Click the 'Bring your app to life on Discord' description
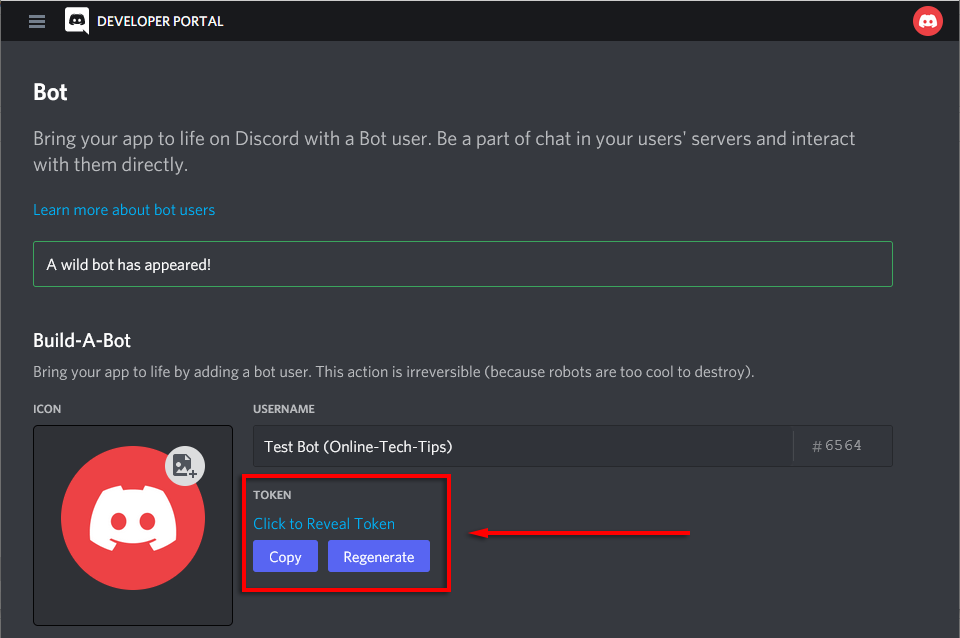This screenshot has height=638, width=960. 444,151
